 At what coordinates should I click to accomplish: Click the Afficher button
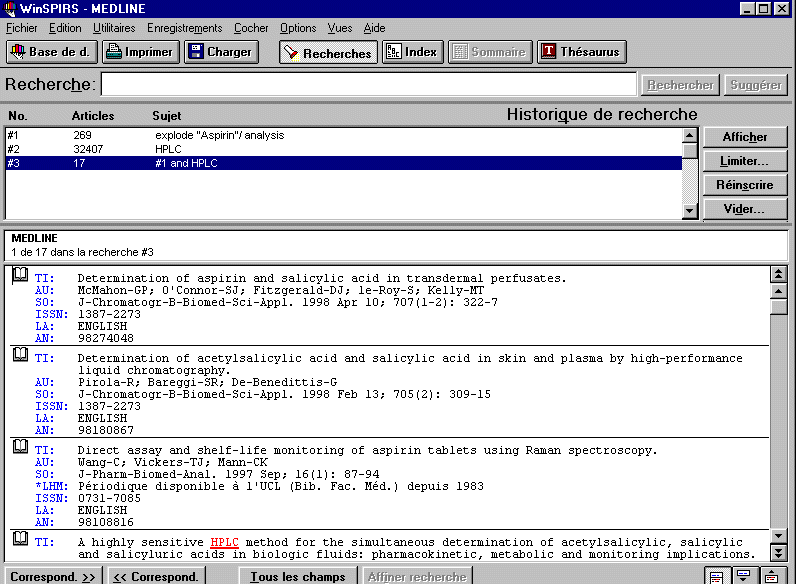[x=745, y=137]
